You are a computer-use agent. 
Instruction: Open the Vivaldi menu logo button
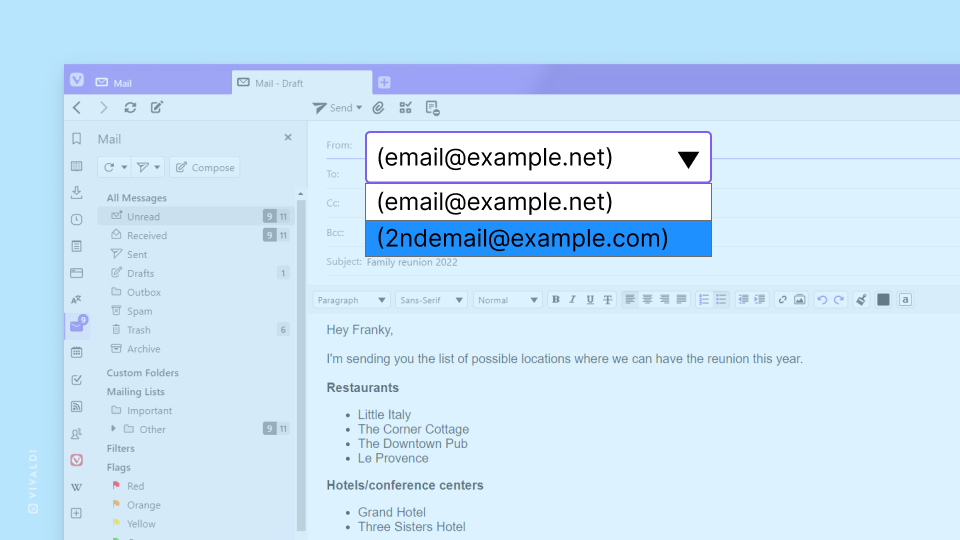77,80
